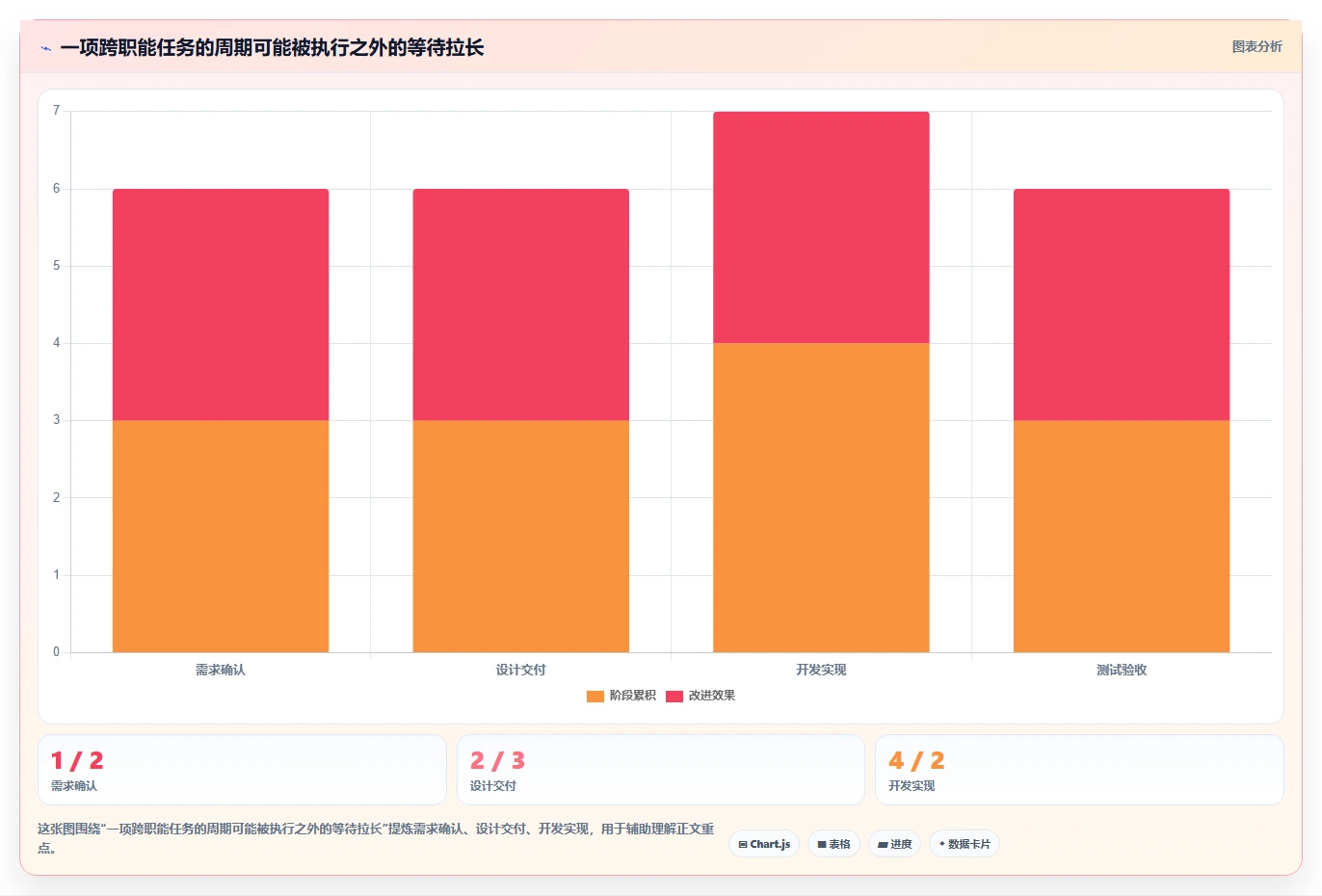Click the orange 开发实现 bar segment
1322x896 pixels.
(x=821, y=498)
